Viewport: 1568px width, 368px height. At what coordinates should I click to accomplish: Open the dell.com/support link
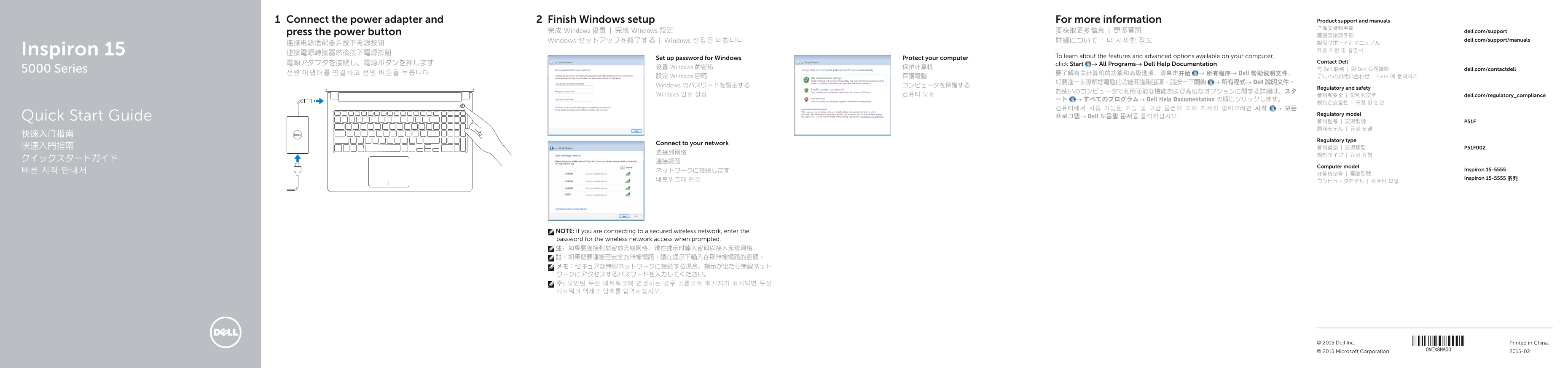pyautogui.click(x=1485, y=32)
